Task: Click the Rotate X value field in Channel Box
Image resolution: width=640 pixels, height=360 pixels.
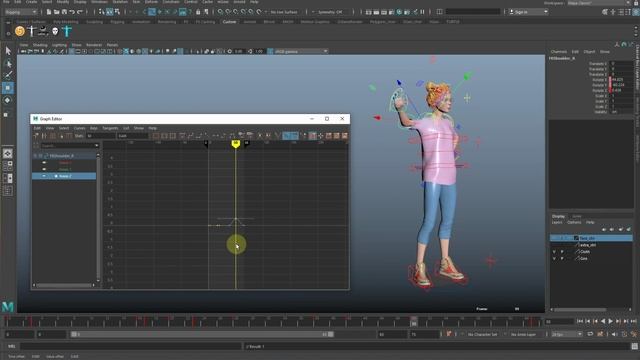Action: [621, 80]
